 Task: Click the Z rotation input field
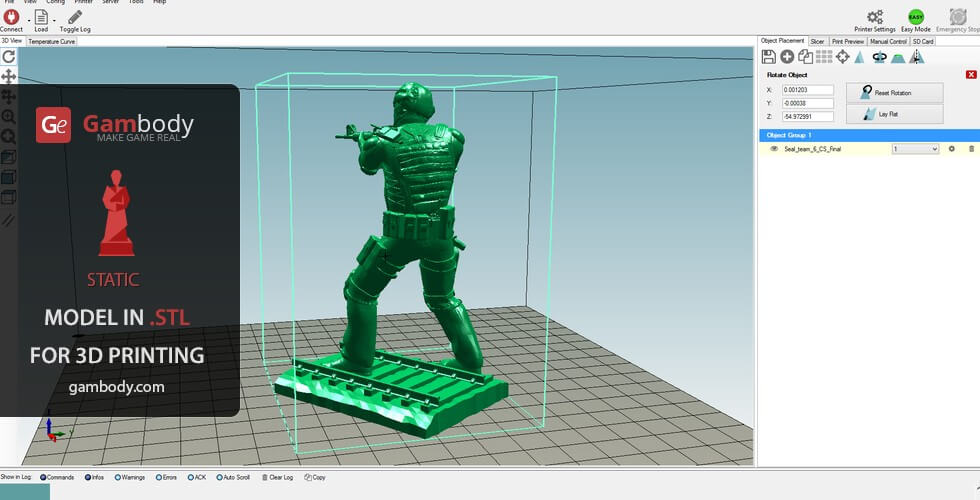(x=808, y=116)
